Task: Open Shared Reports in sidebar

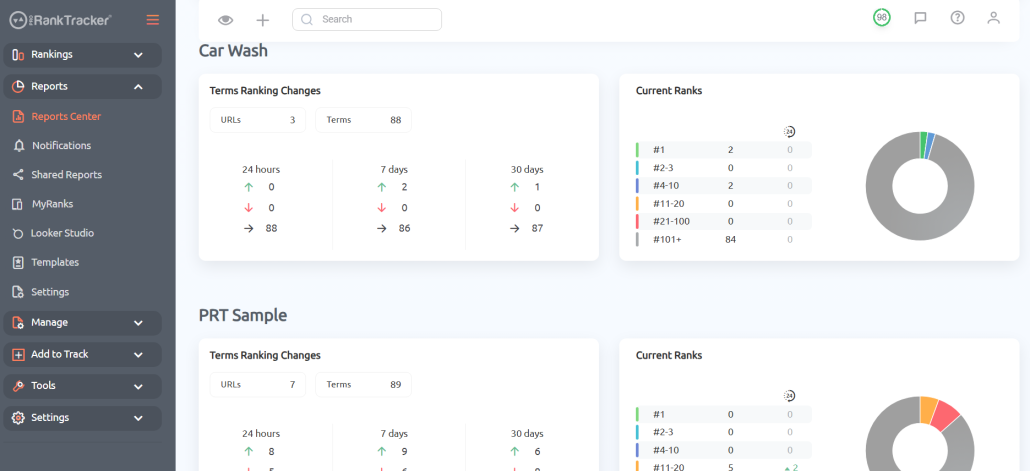Action: pyautogui.click(x=66, y=175)
